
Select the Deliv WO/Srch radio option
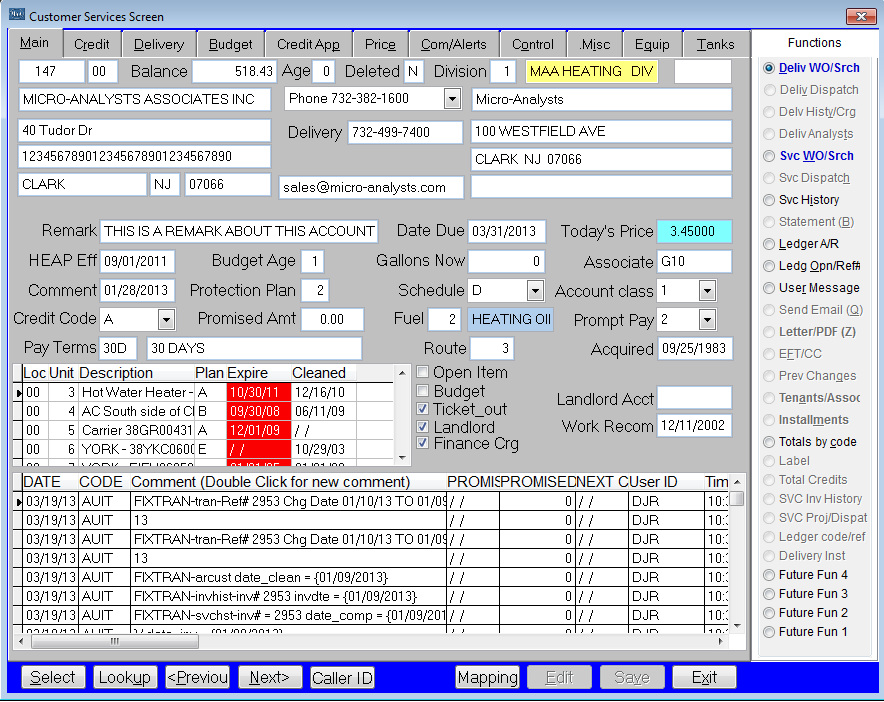pyautogui.click(x=769, y=68)
